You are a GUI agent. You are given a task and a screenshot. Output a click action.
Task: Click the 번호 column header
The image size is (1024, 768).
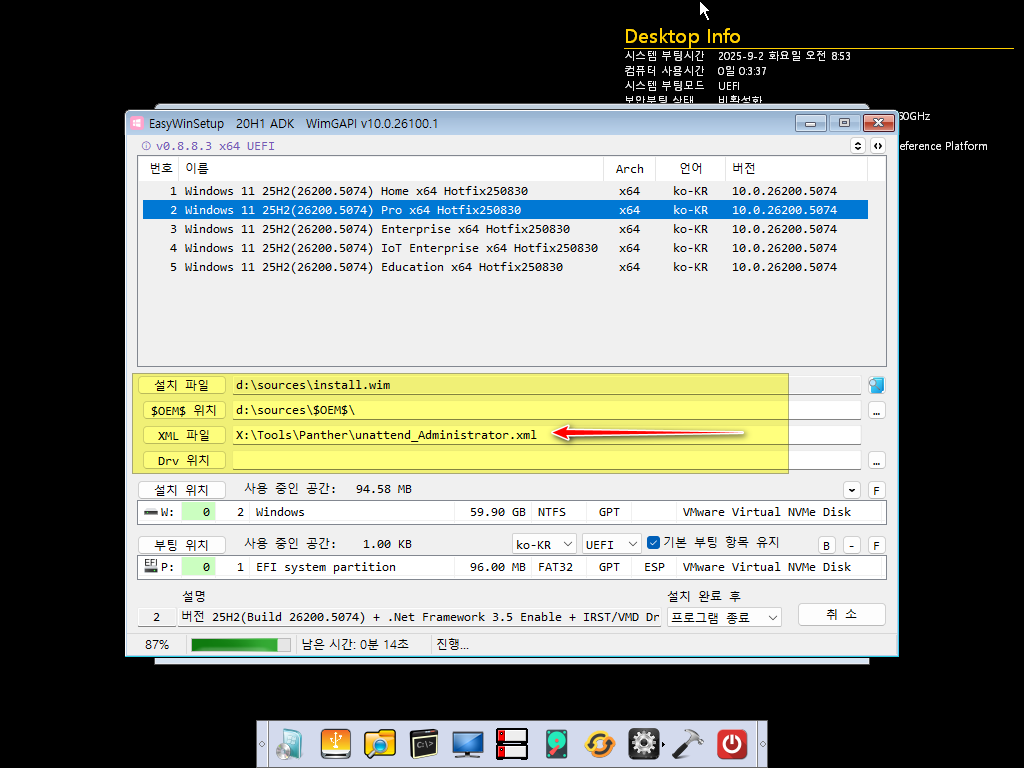click(x=160, y=168)
